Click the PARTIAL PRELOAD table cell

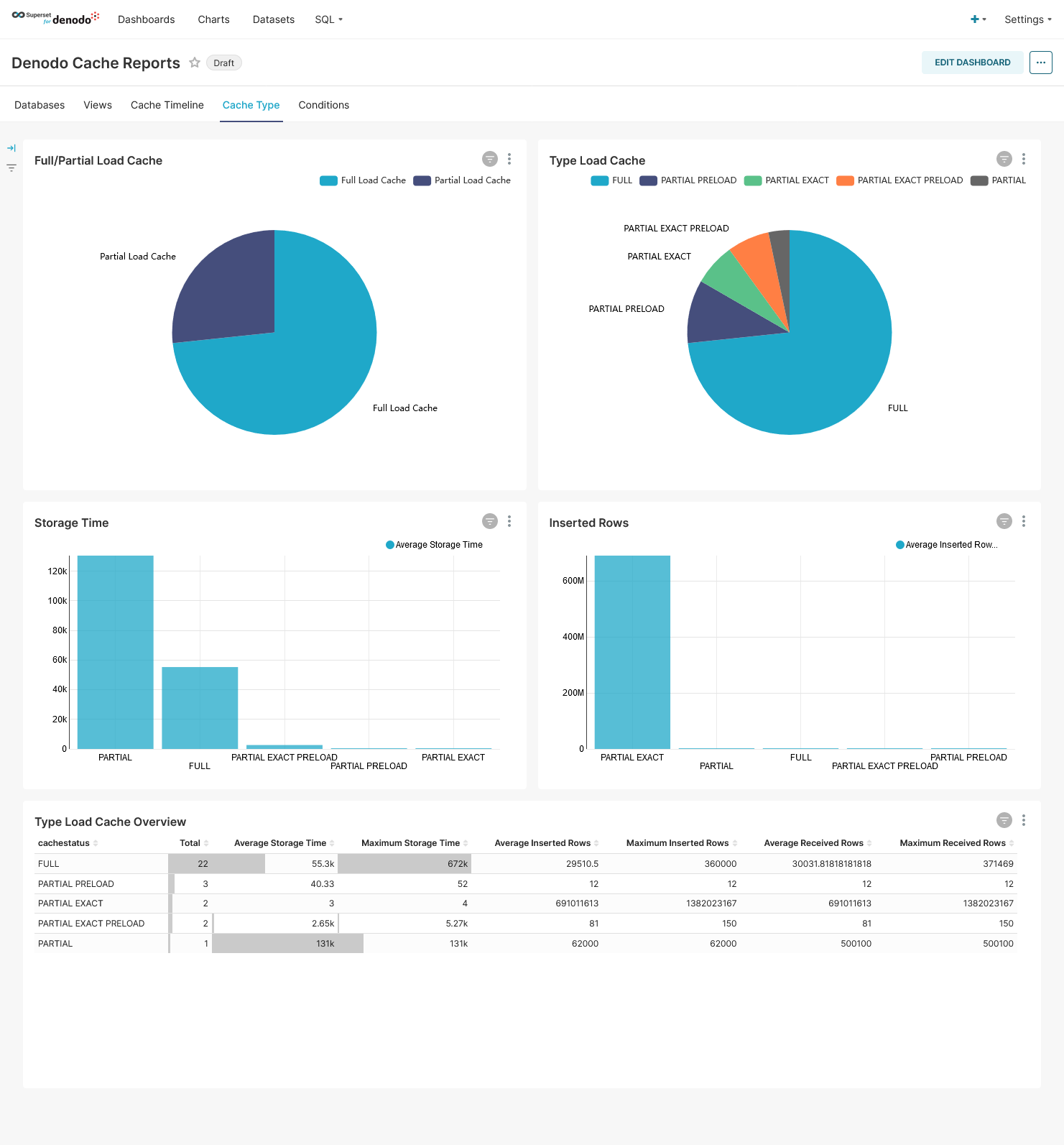click(x=101, y=884)
